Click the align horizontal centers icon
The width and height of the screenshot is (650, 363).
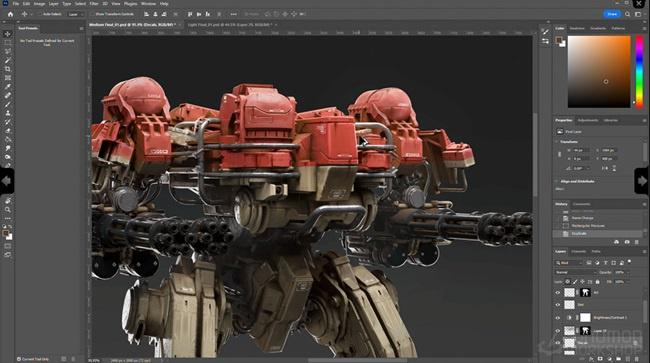[x=155, y=14]
